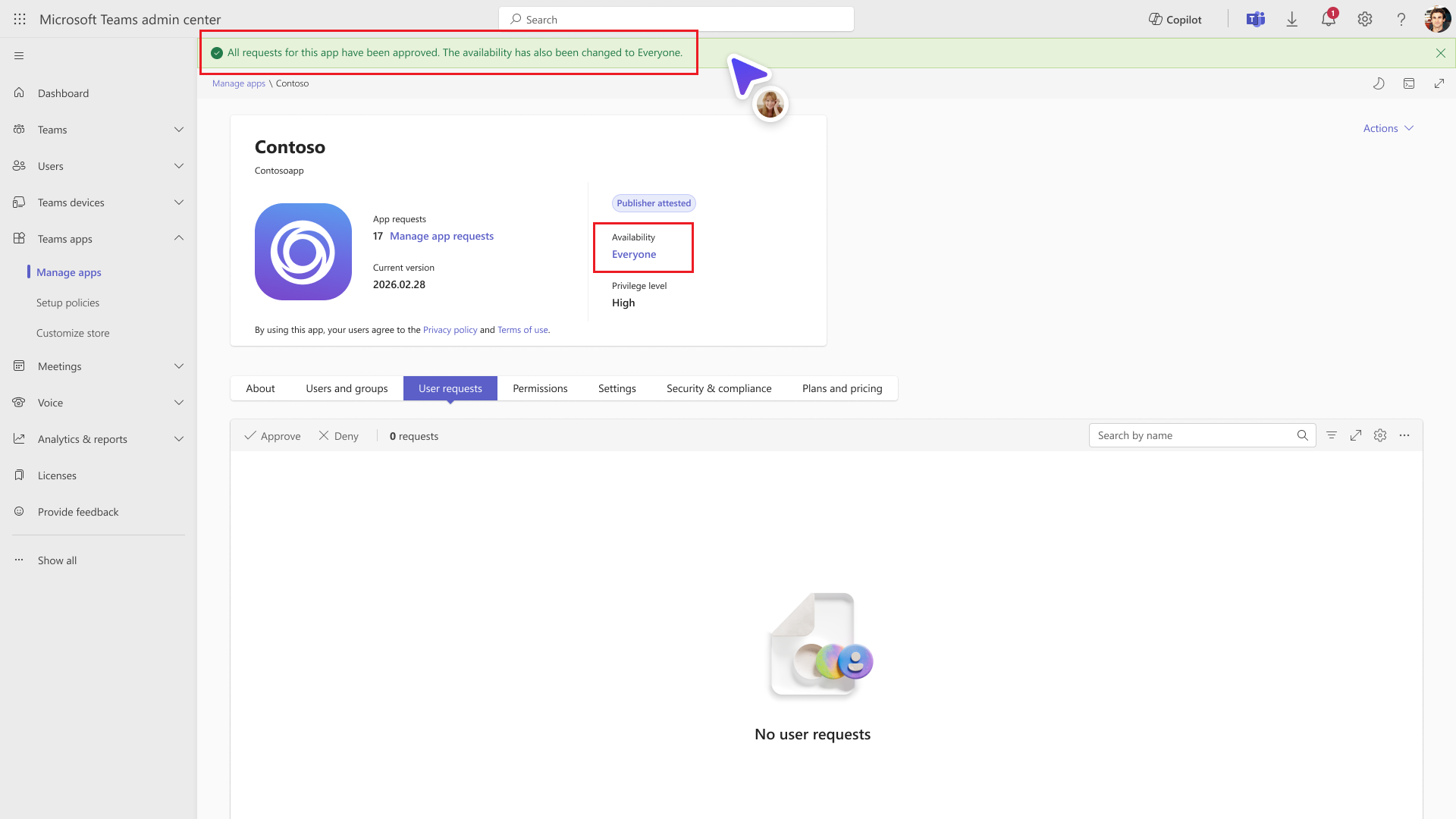Click the Everyone availability link

coord(634,254)
